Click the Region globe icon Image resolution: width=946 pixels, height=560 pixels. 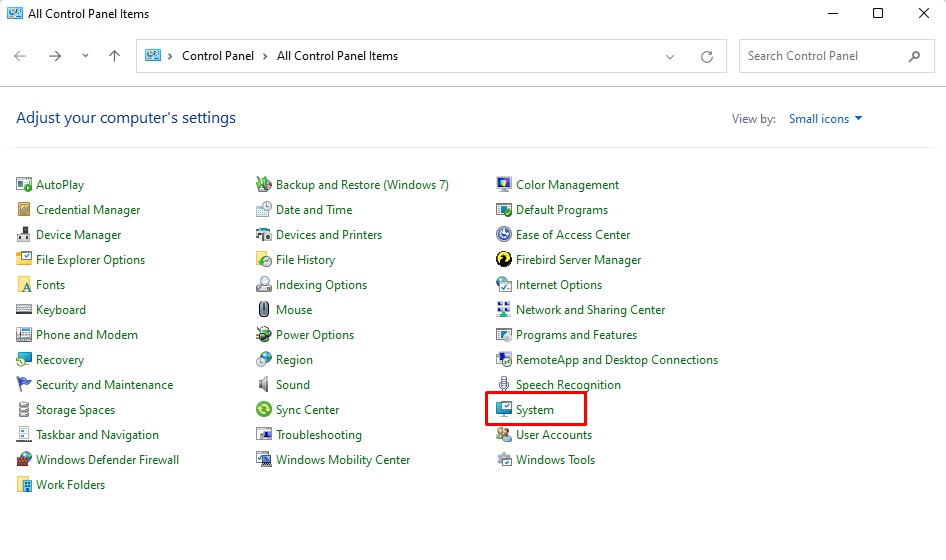[264, 360]
